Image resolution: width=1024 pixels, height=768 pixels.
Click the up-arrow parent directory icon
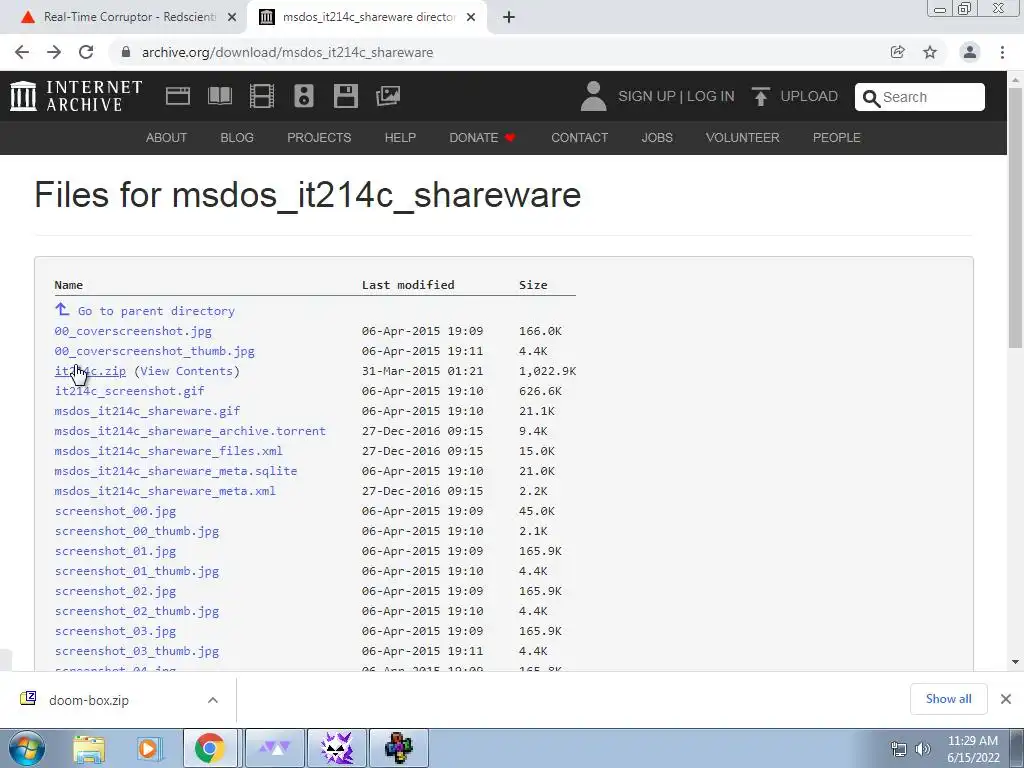click(62, 309)
